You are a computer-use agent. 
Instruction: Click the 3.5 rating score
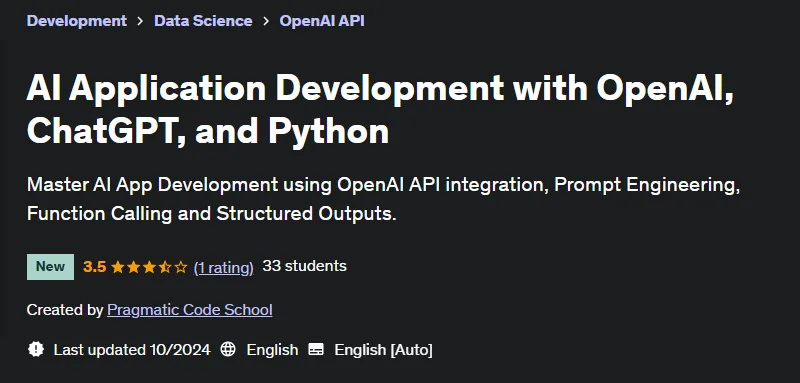(94, 267)
